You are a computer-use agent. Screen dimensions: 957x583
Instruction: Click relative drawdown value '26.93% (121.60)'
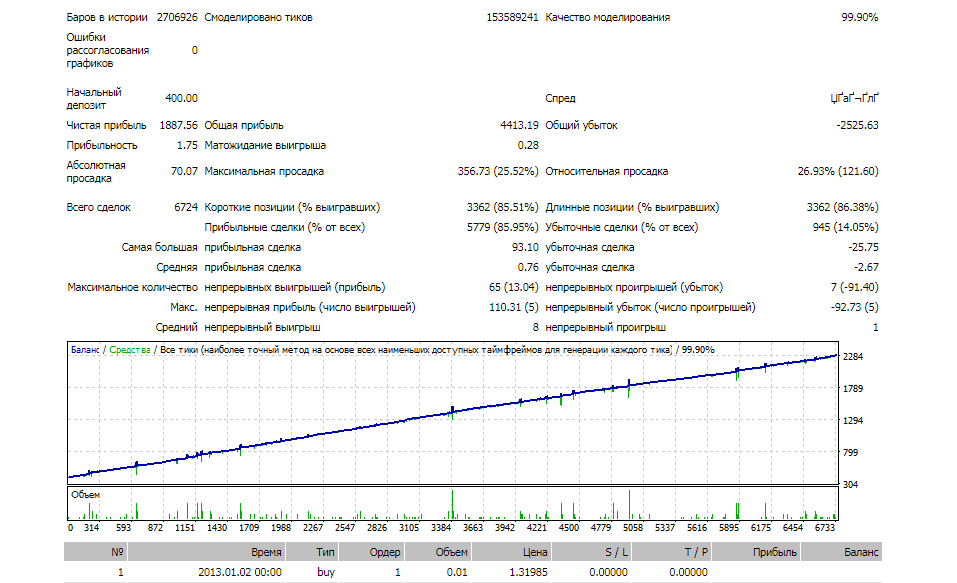[x=838, y=171]
